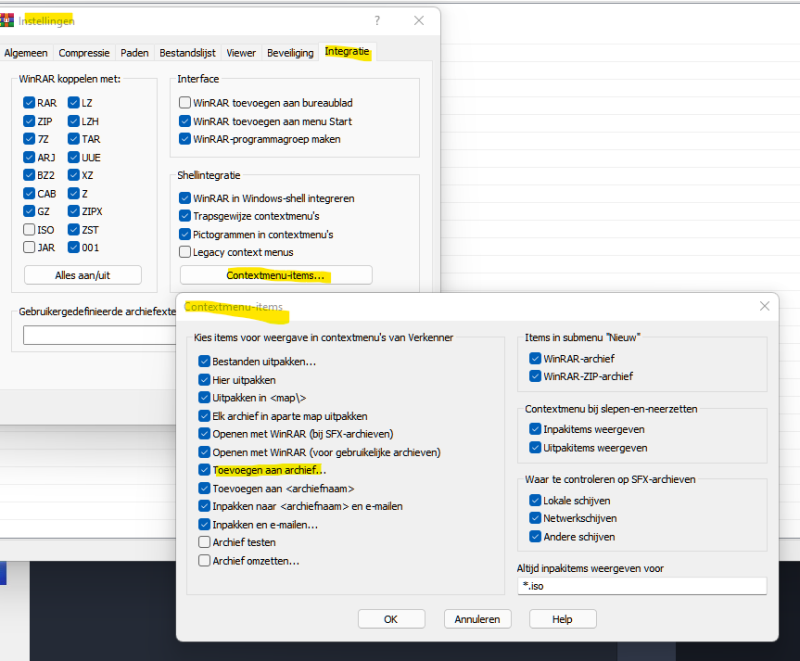The height and width of the screenshot is (661, 800).
Task: Toggle Inpakken naar <archiefnaam> en e-mailen
Action: (204, 506)
